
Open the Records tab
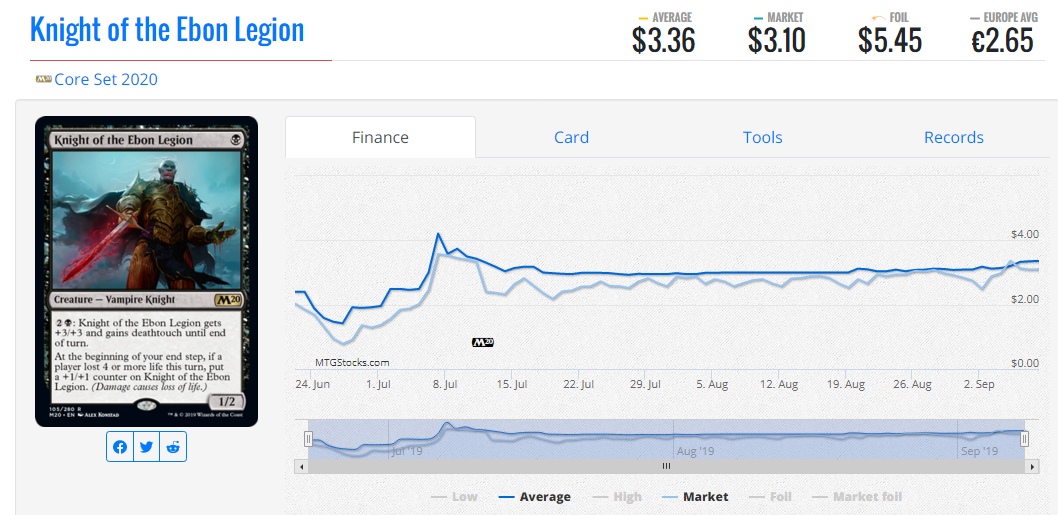point(953,137)
